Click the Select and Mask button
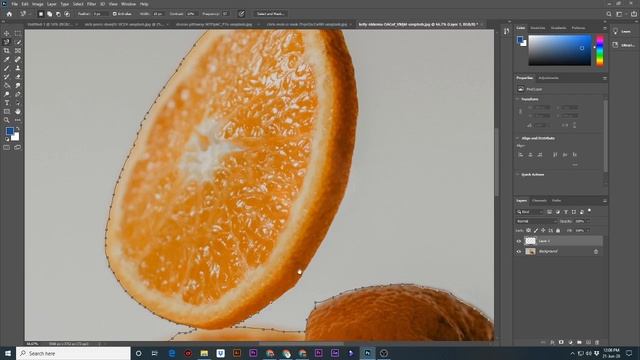The width and height of the screenshot is (640, 360). (270, 14)
